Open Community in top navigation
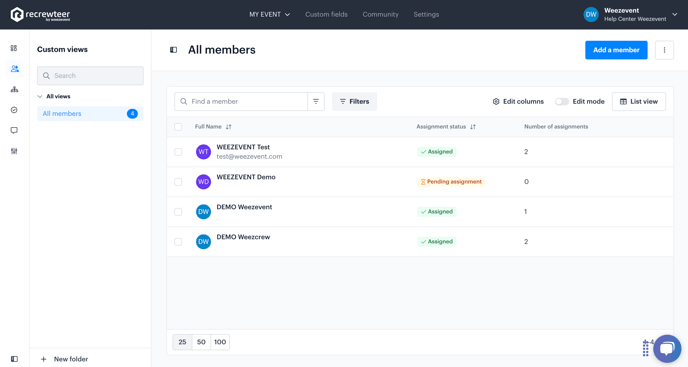688x367 pixels. click(x=380, y=14)
